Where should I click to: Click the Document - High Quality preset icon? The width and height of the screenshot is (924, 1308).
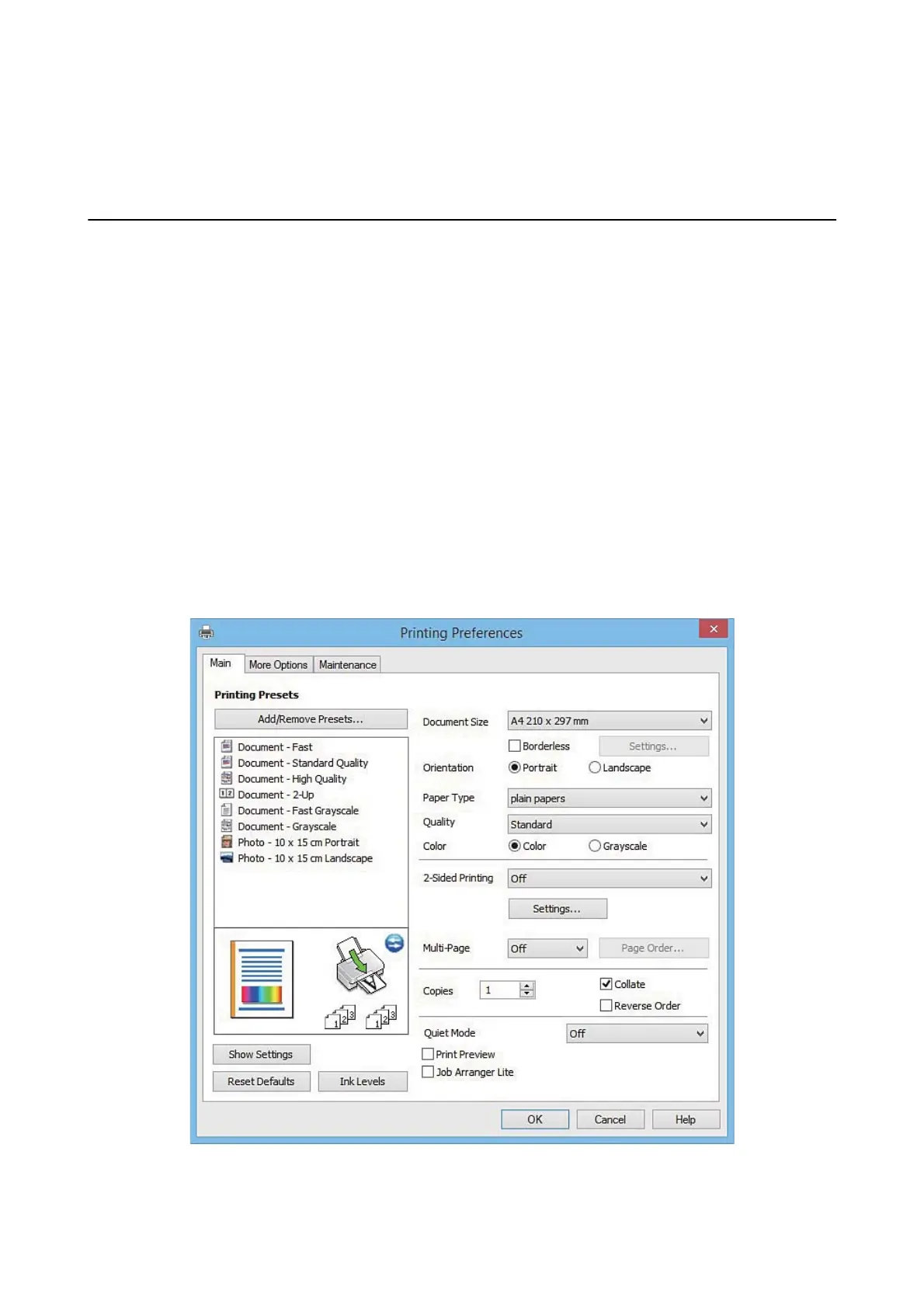click(x=227, y=778)
